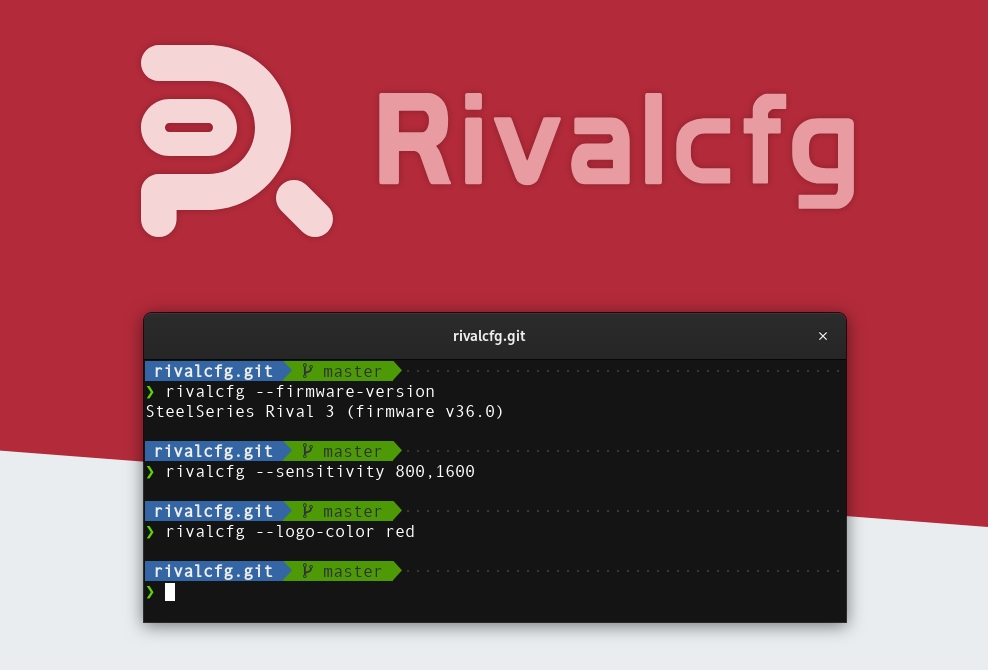Click the word red in the logo-color command

(x=400, y=532)
